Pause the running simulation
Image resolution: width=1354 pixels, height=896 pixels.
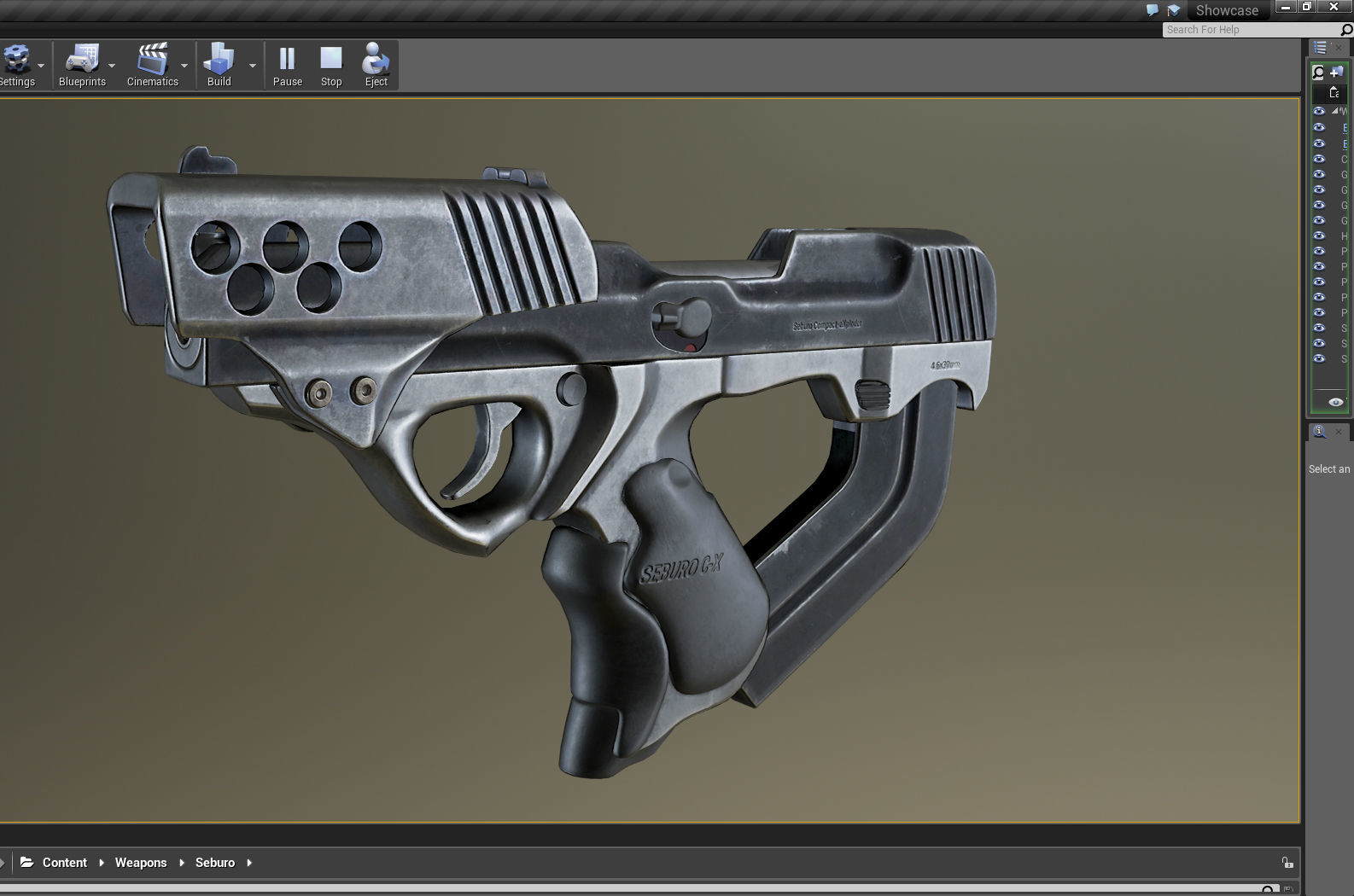pyautogui.click(x=288, y=65)
